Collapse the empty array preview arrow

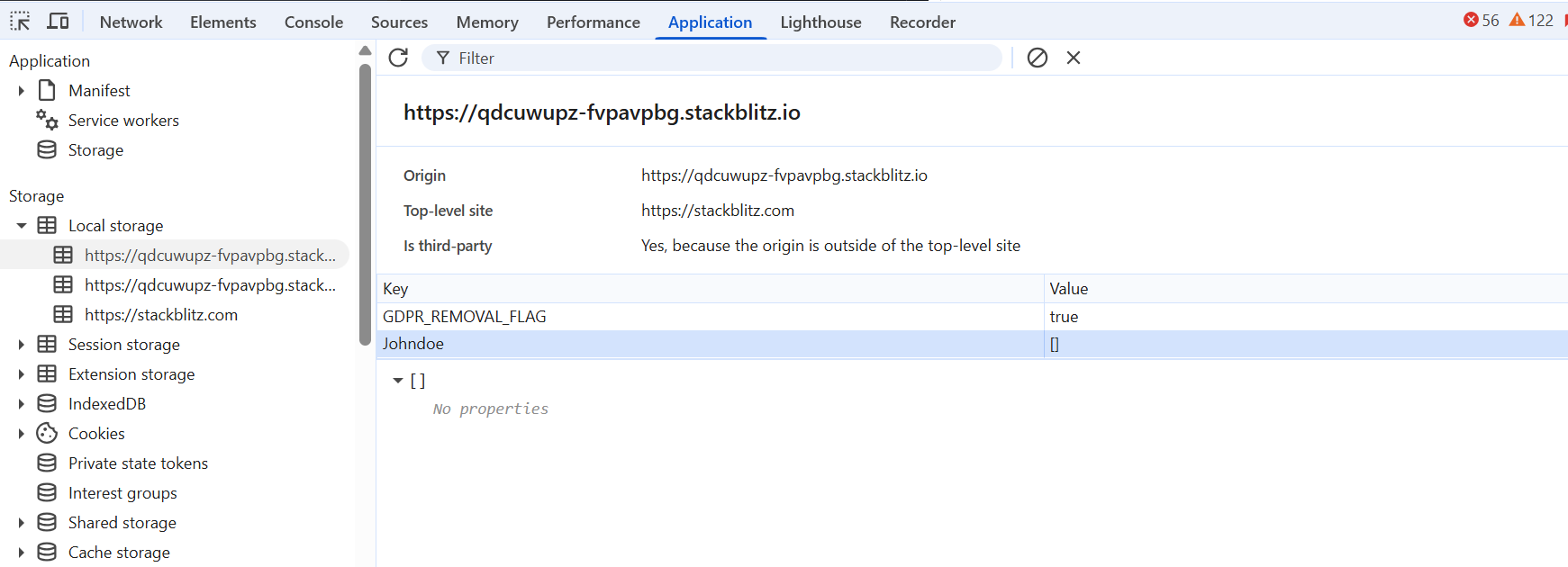coord(397,381)
